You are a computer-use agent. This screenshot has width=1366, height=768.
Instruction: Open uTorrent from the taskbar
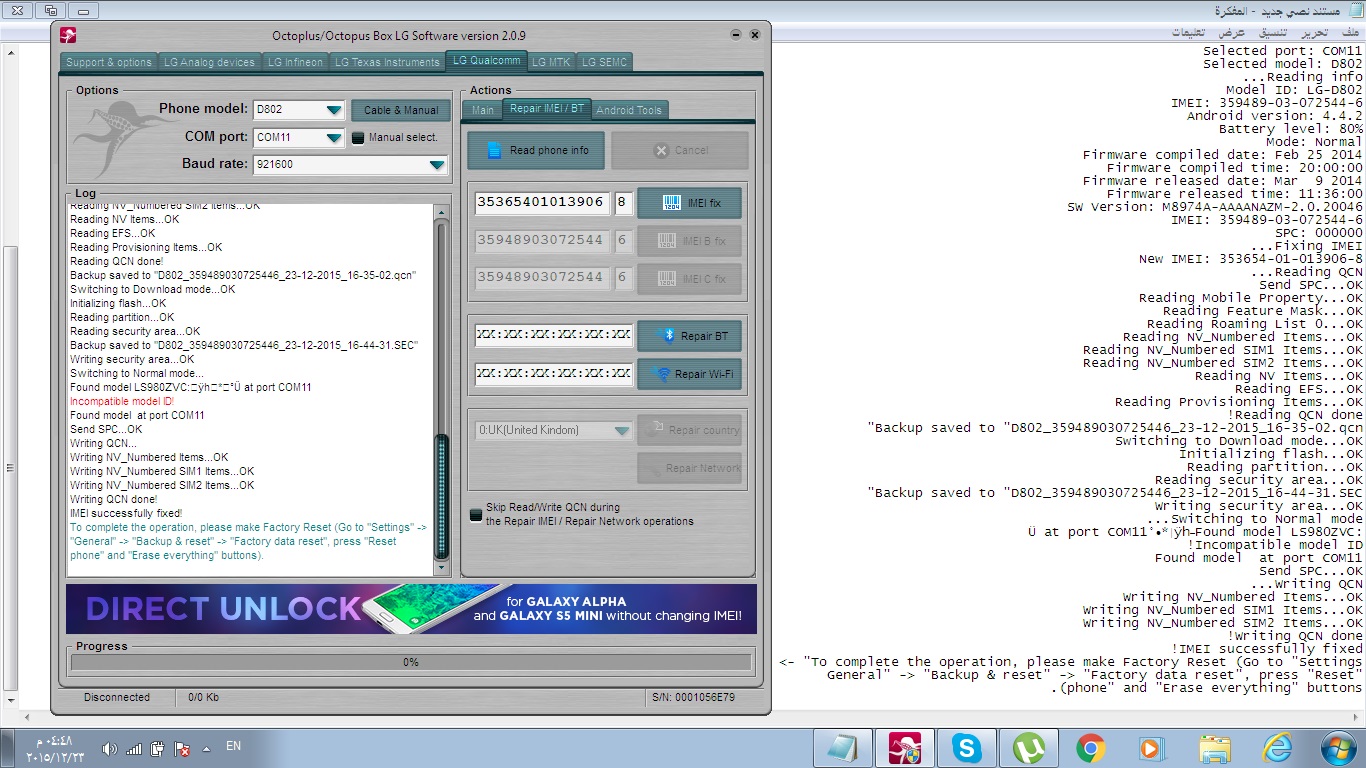point(1028,747)
